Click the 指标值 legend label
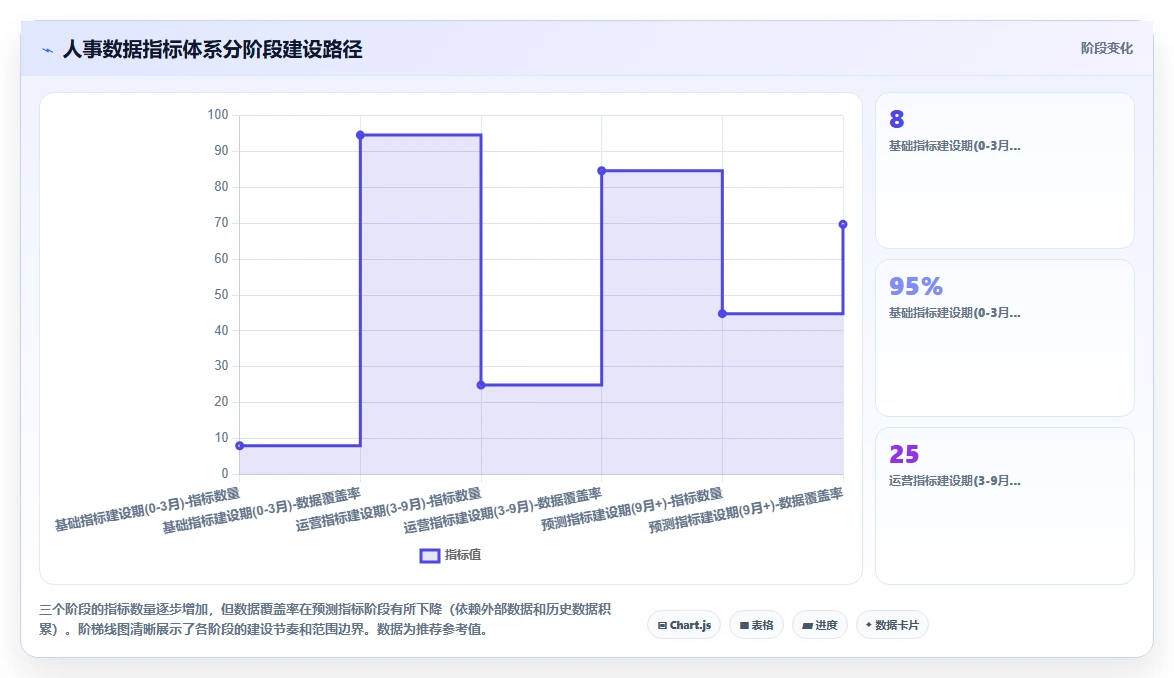The height and width of the screenshot is (678, 1174). click(463, 555)
